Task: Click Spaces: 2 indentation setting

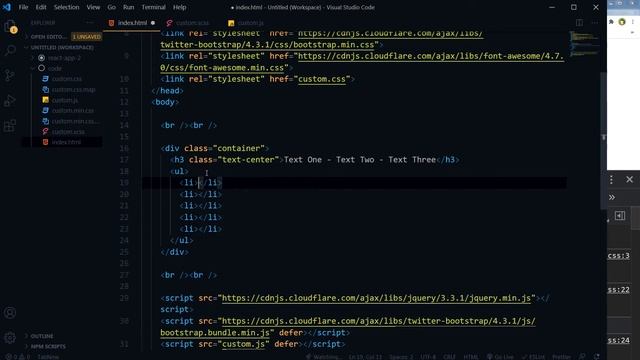Action: coord(401,357)
